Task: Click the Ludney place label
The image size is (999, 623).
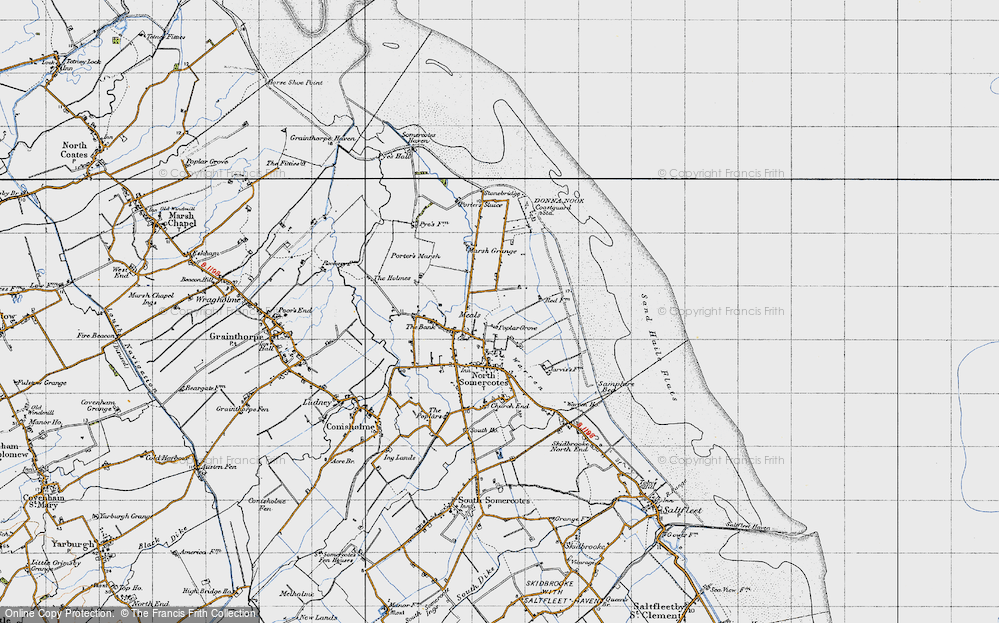Action: (317, 403)
